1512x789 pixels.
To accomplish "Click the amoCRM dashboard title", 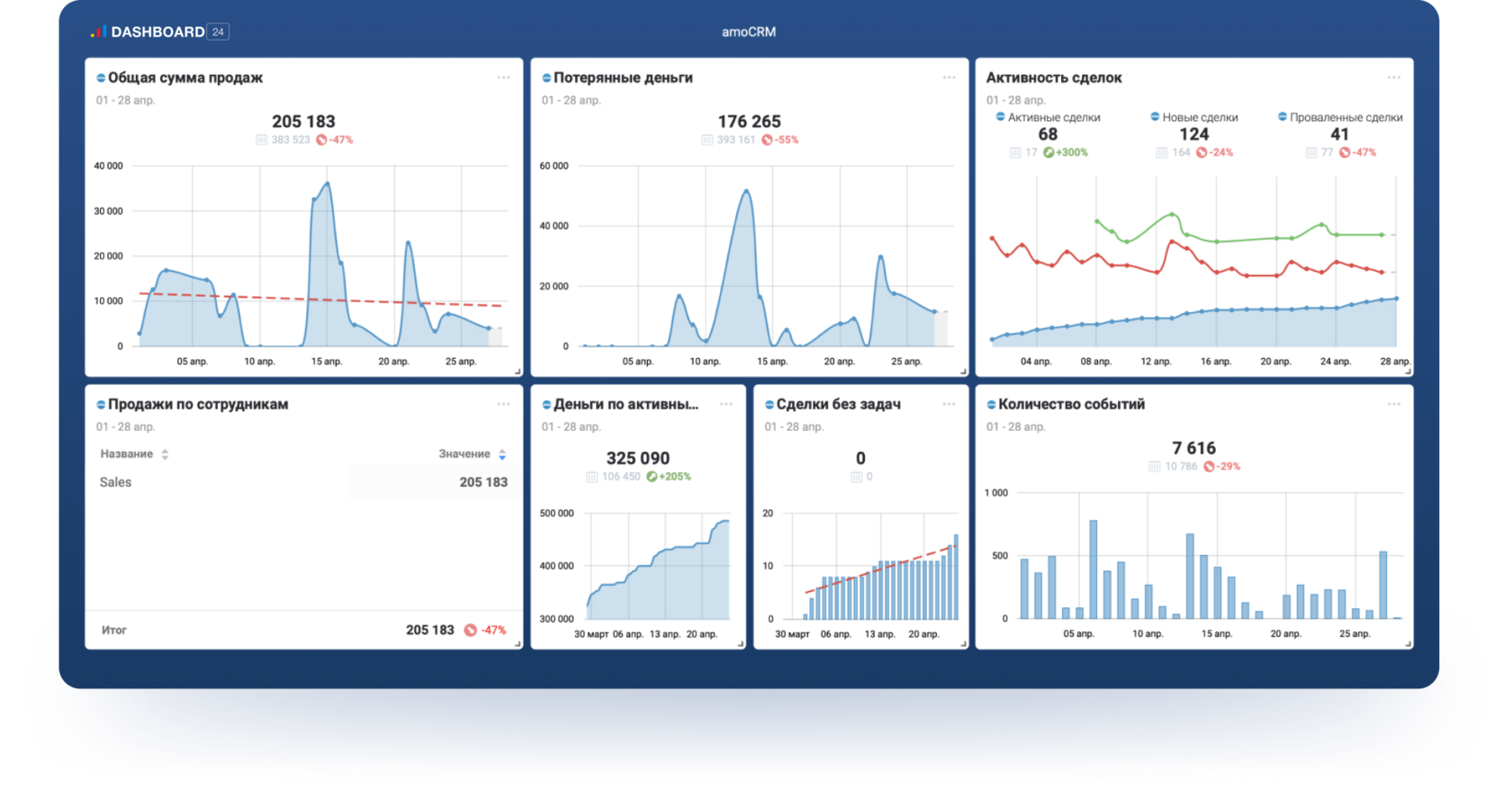I will pyautogui.click(x=748, y=31).
